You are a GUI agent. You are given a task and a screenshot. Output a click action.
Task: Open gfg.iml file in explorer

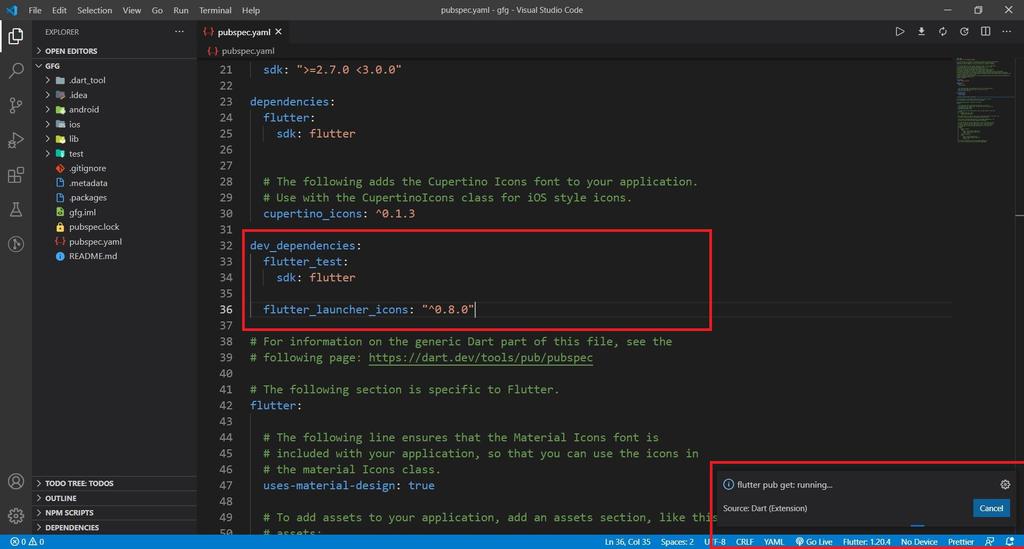coord(114,212)
